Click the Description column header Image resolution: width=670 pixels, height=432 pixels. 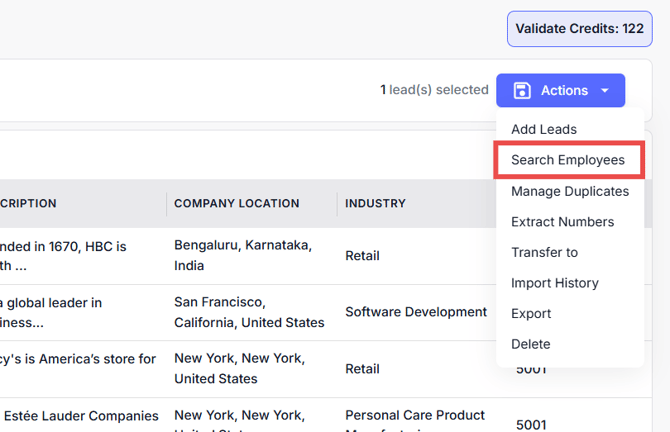point(28,203)
